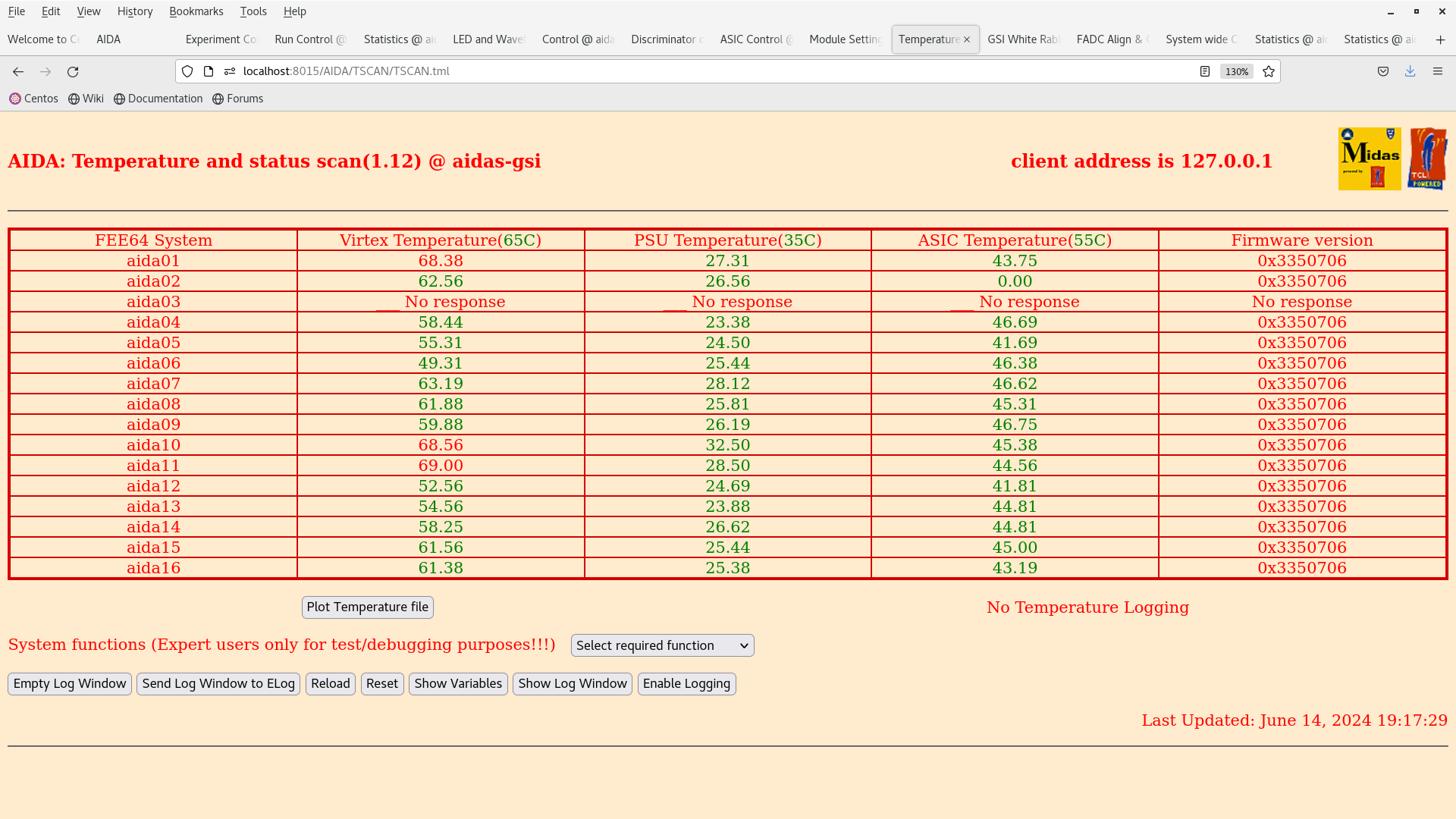Expand the Select required function dropdown
Viewport: 1456px width, 819px height.
click(662, 645)
